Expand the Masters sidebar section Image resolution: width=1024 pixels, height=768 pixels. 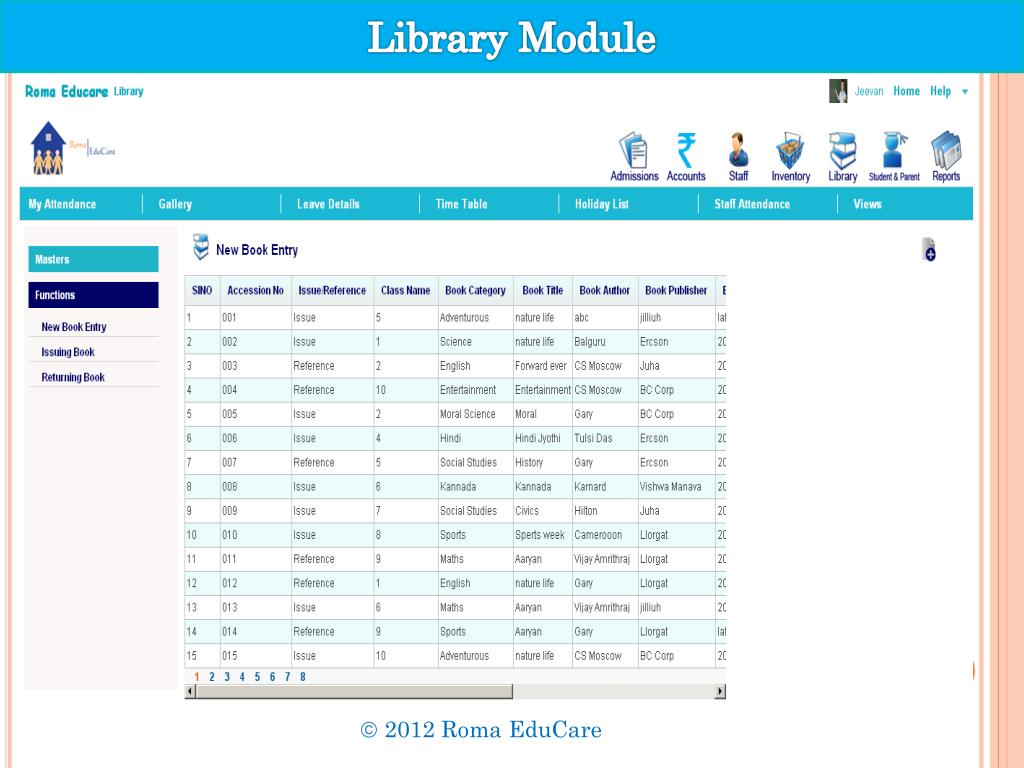pyautogui.click(x=93, y=259)
